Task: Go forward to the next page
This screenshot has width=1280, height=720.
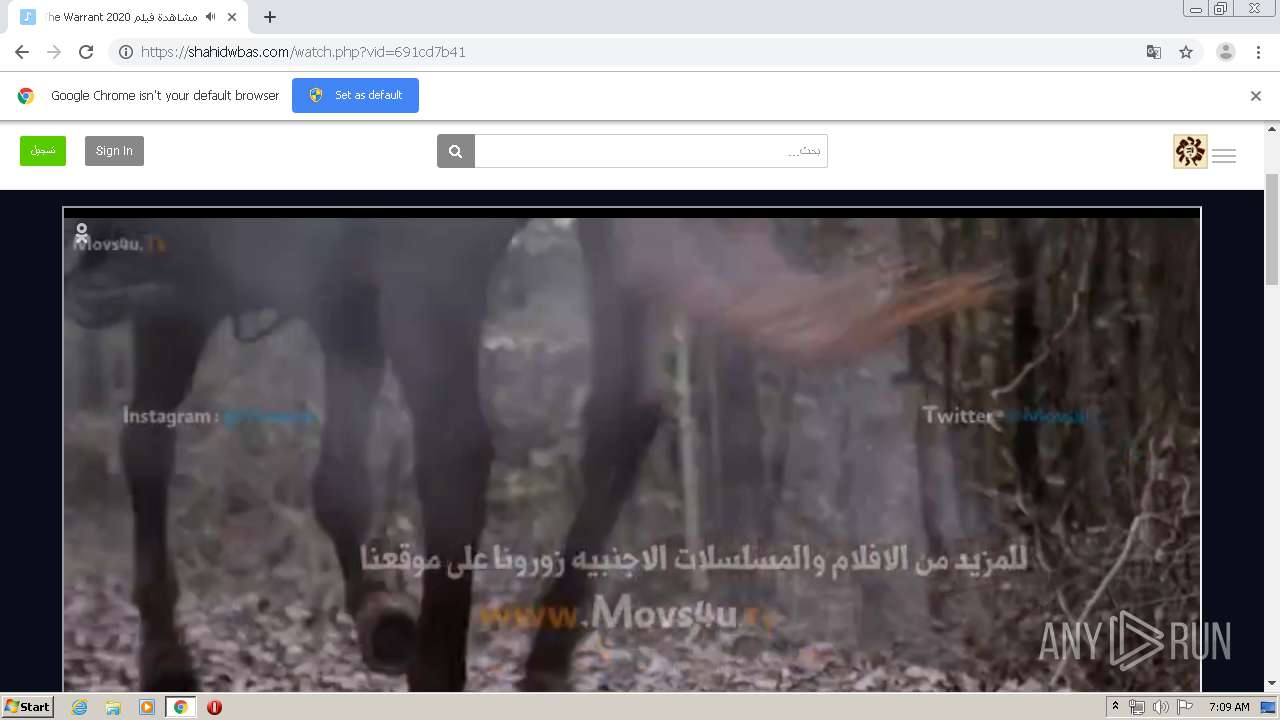Action: pos(54,52)
